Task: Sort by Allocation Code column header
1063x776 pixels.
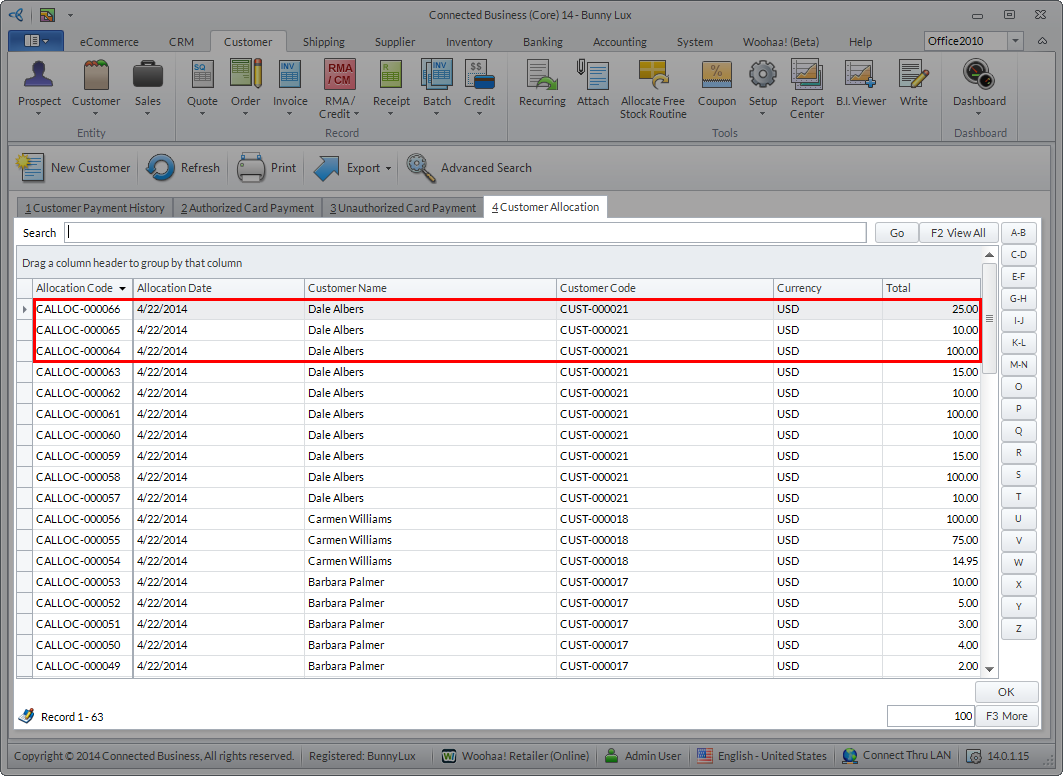Action: (x=75, y=288)
